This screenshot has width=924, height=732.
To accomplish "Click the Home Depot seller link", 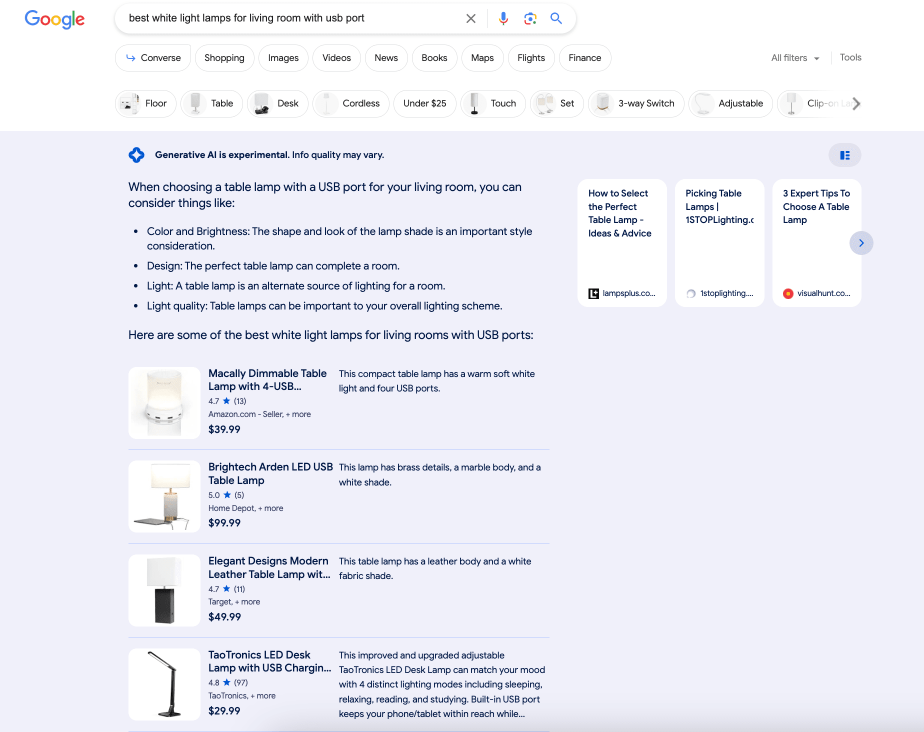I will tap(229, 507).
